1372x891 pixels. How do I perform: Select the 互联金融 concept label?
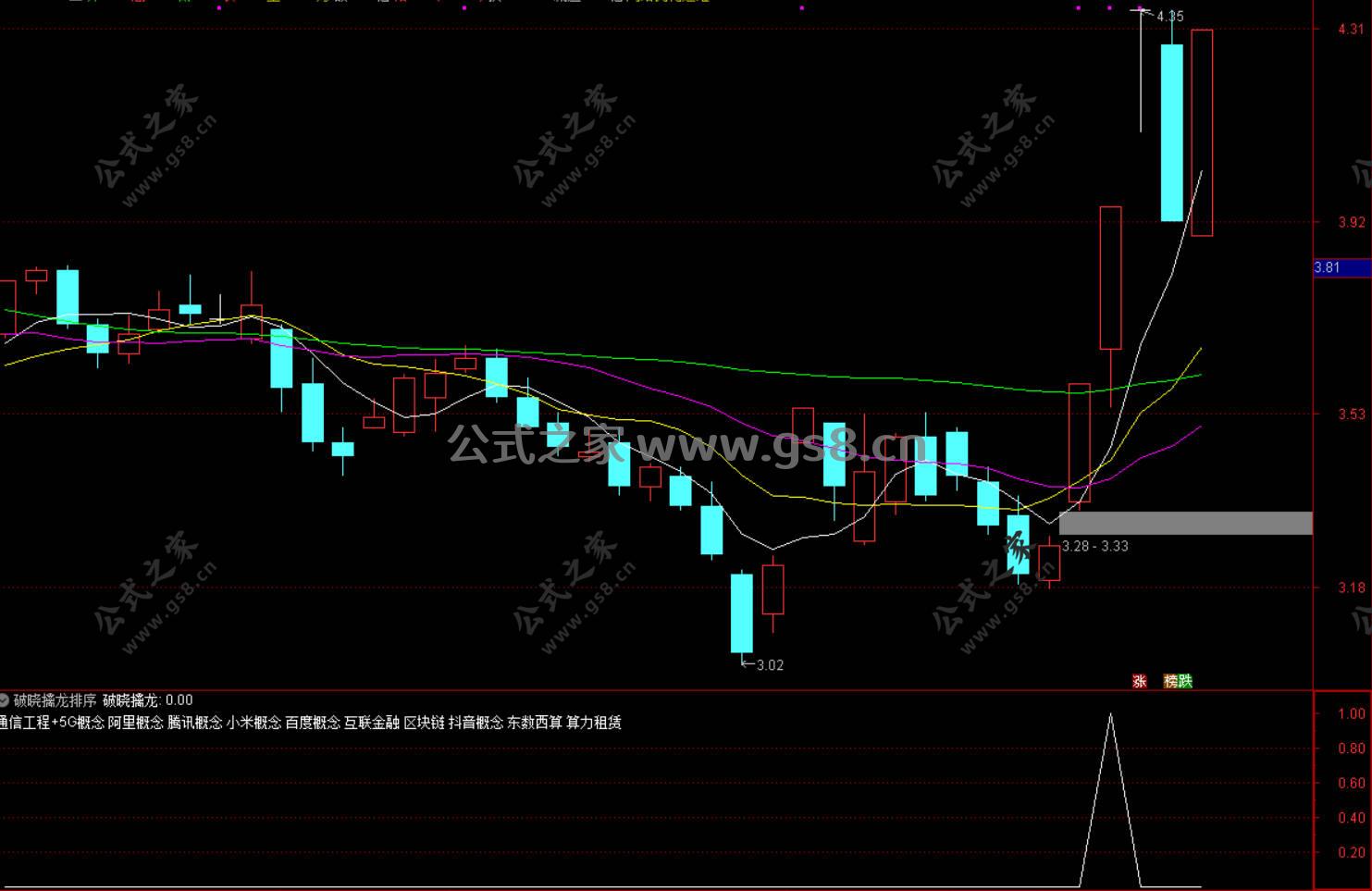click(x=373, y=723)
